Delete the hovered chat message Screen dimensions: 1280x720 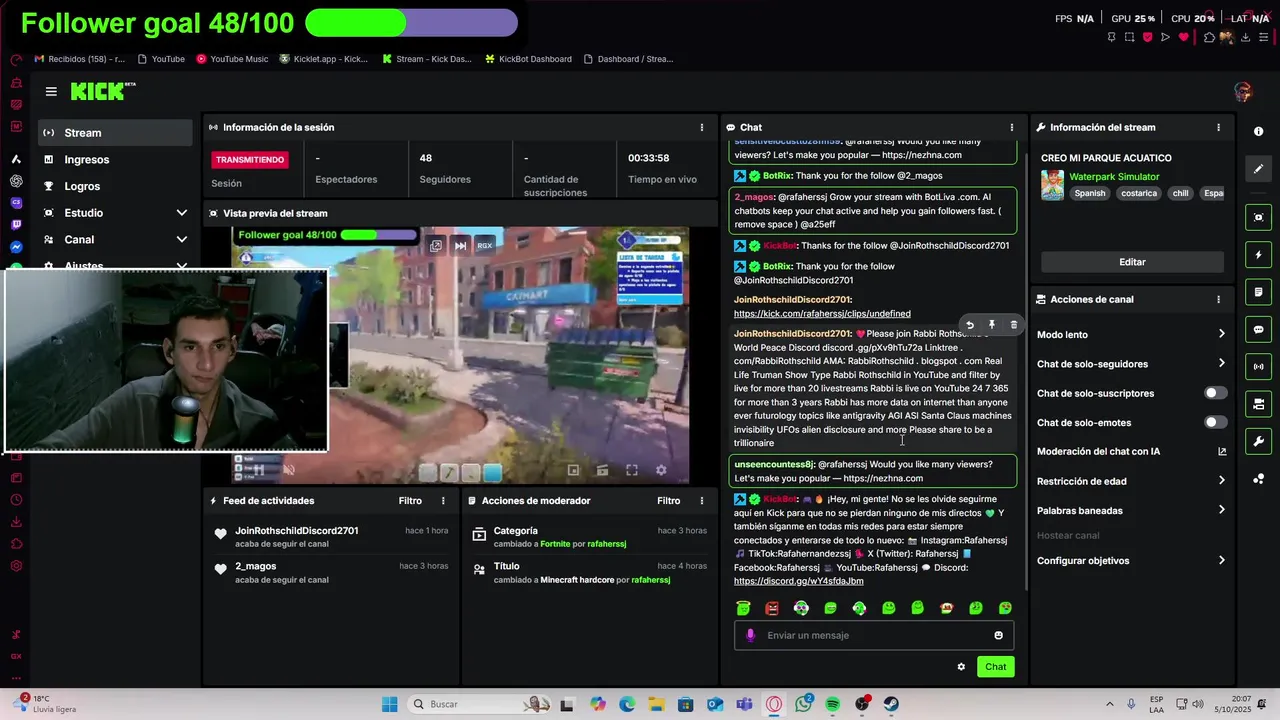pos(1013,325)
